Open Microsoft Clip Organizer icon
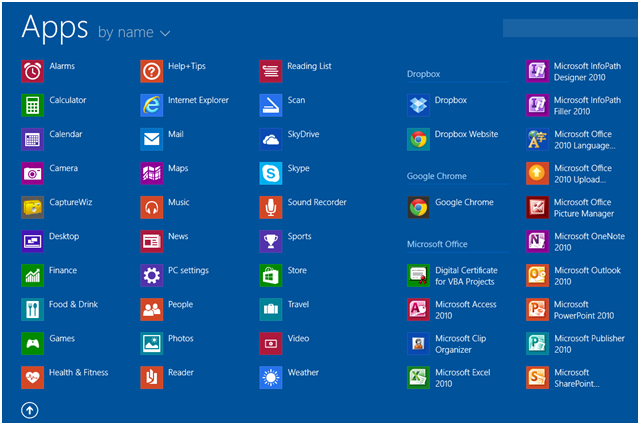Screen dimensions: 639x424 coord(418,344)
